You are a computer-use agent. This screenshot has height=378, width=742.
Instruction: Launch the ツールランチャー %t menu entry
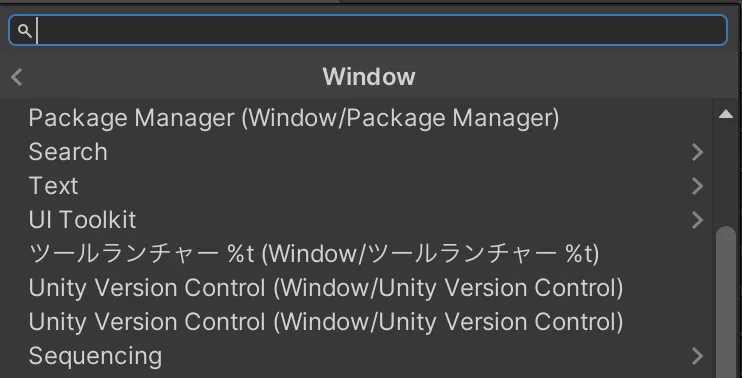pyautogui.click(x=314, y=254)
